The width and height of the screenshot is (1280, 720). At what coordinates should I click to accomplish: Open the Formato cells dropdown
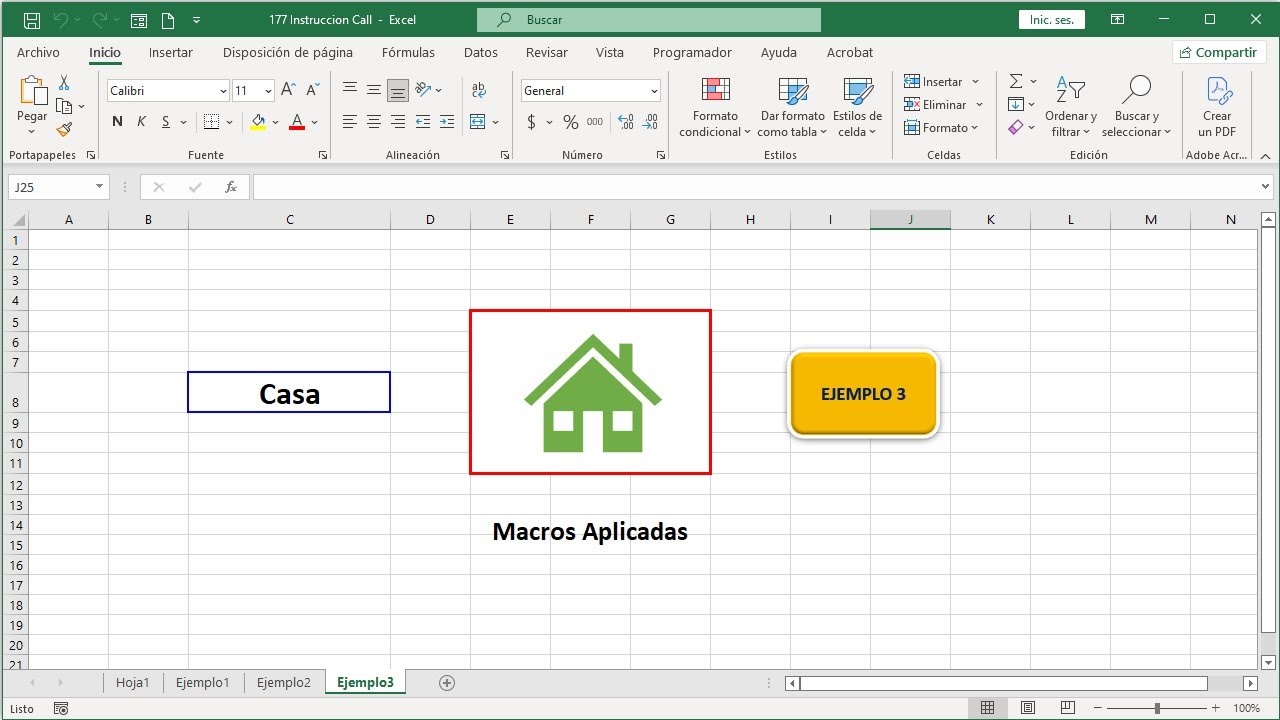tap(942, 128)
